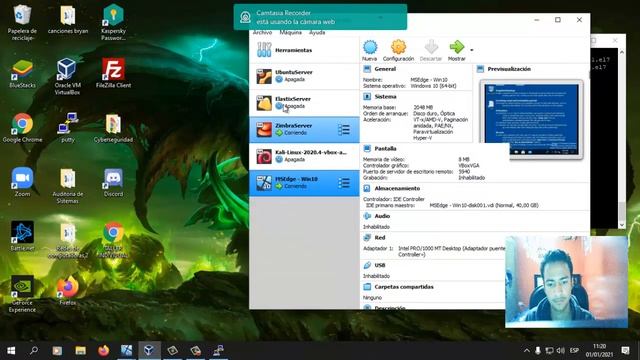Viewport: 640px width, 360px height.
Task: Click the Carpetas compartidas section header
Action: [404, 287]
